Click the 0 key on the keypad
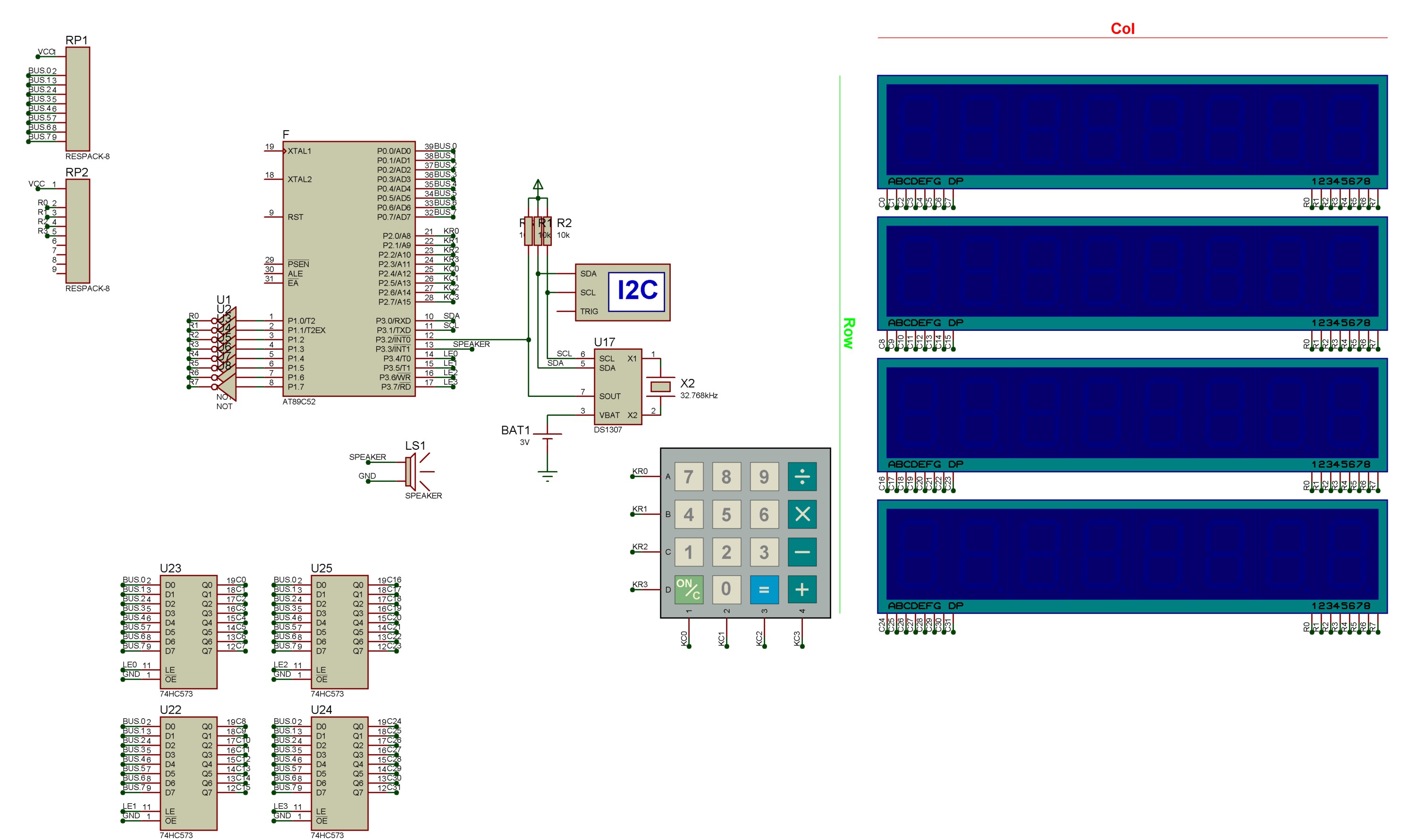This screenshot has width=1416, height=840. click(x=726, y=590)
